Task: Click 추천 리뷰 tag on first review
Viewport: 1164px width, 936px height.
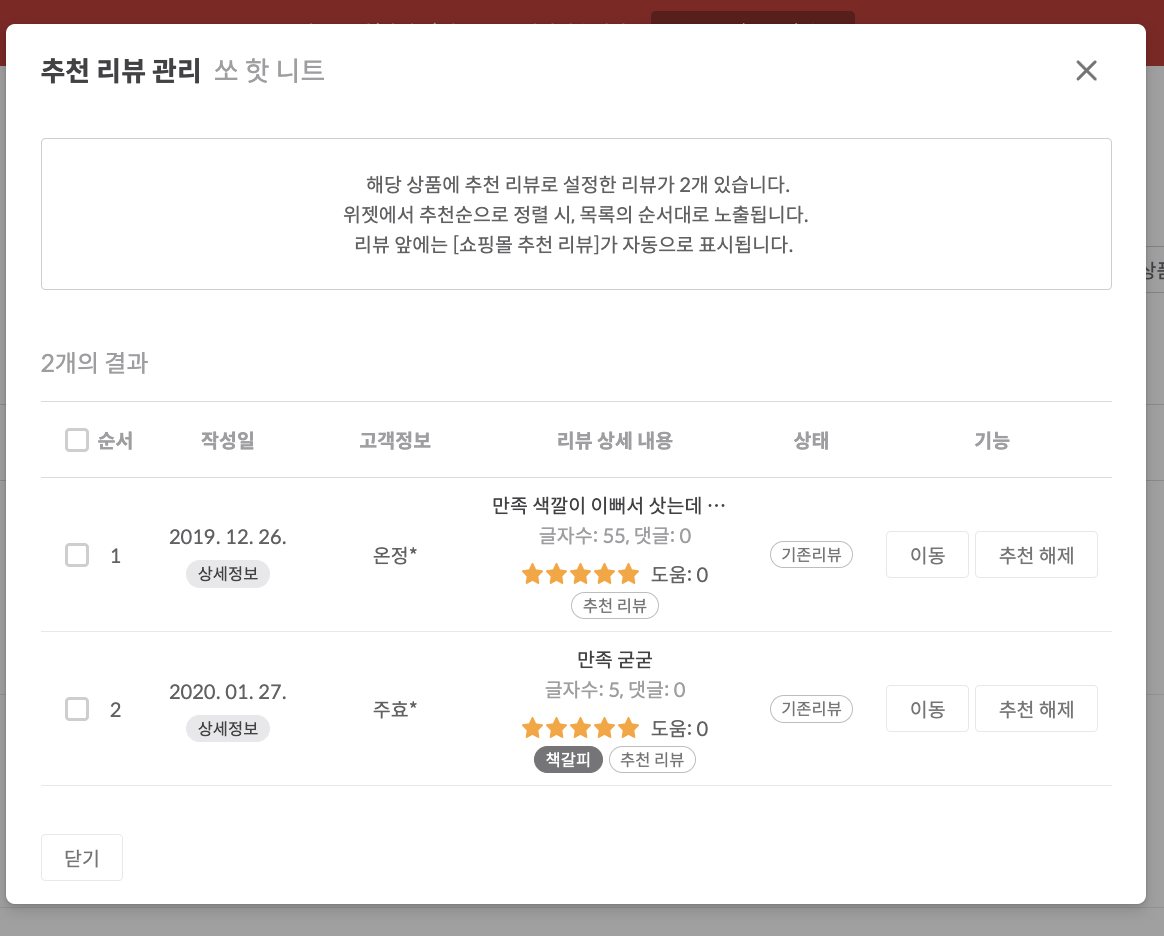Action: tap(615, 606)
